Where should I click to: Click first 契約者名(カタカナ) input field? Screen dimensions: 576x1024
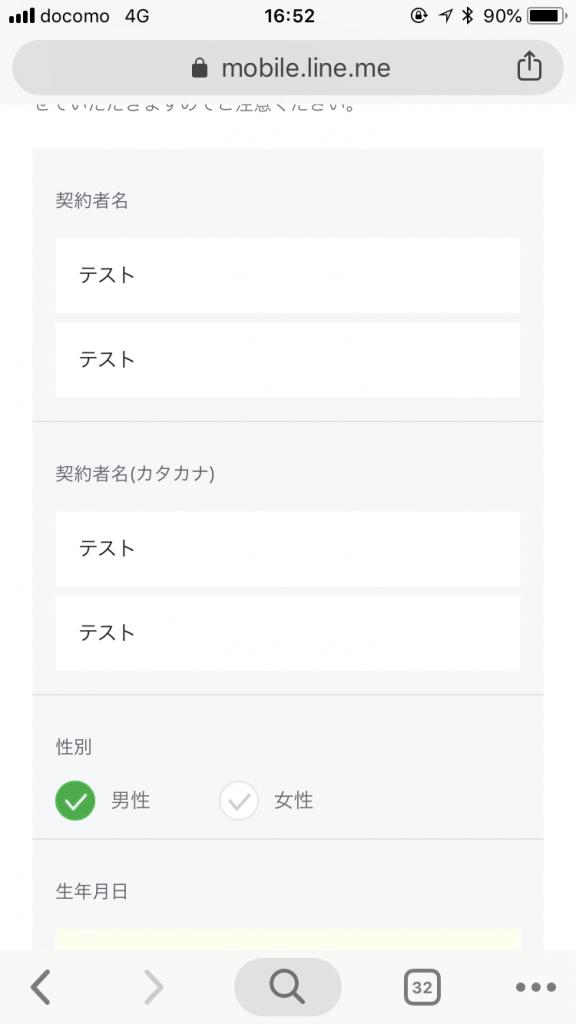pos(288,549)
